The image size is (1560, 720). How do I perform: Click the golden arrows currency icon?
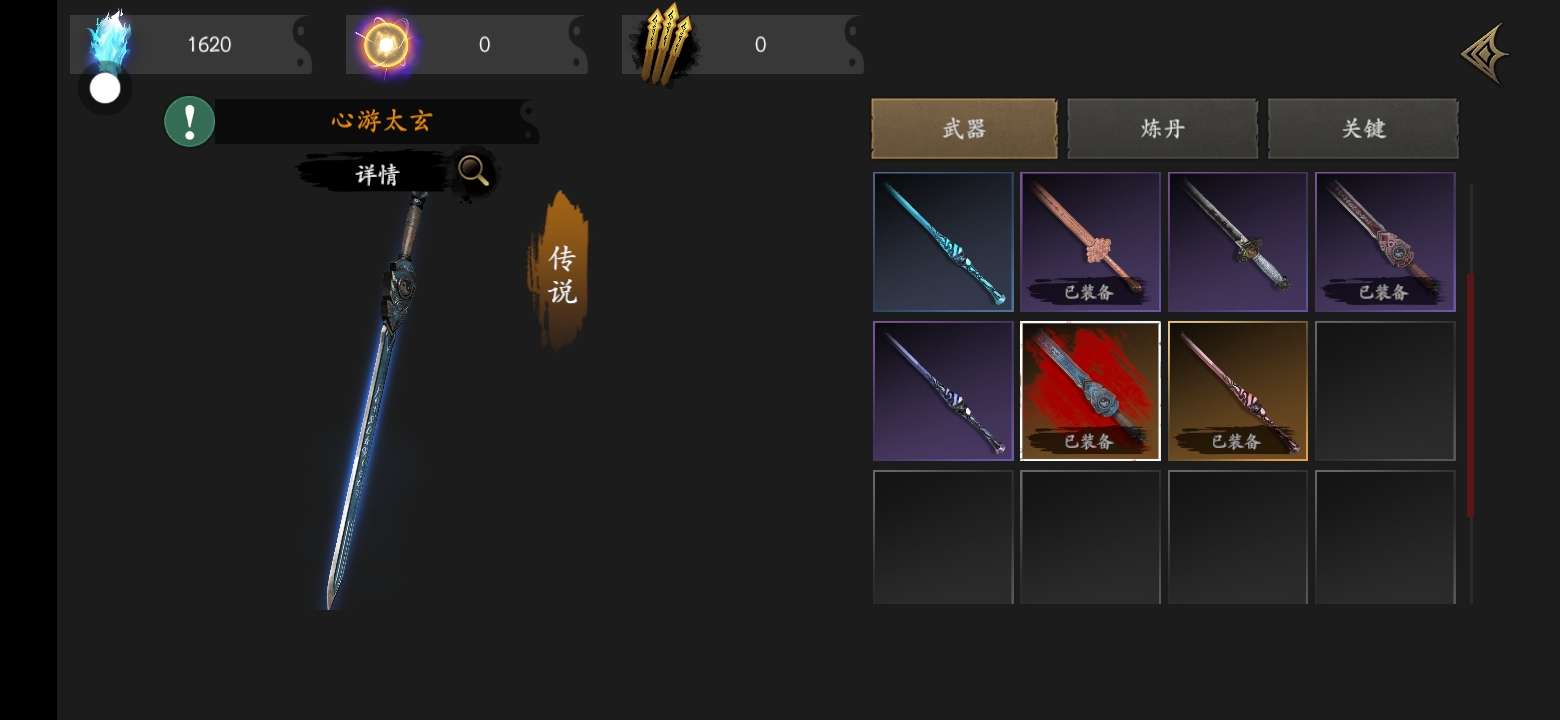point(665,44)
